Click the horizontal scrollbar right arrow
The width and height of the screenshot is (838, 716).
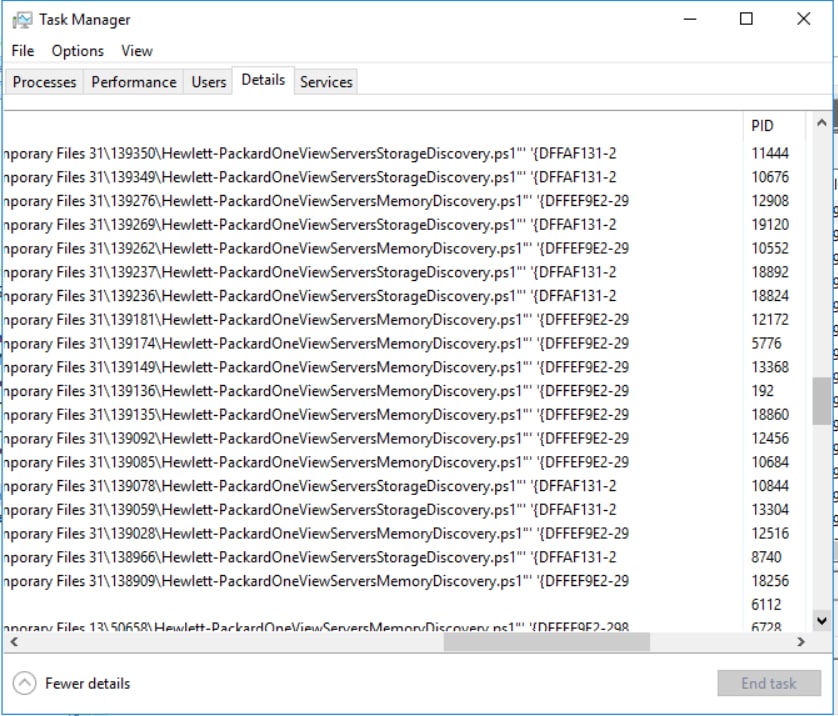(801, 642)
